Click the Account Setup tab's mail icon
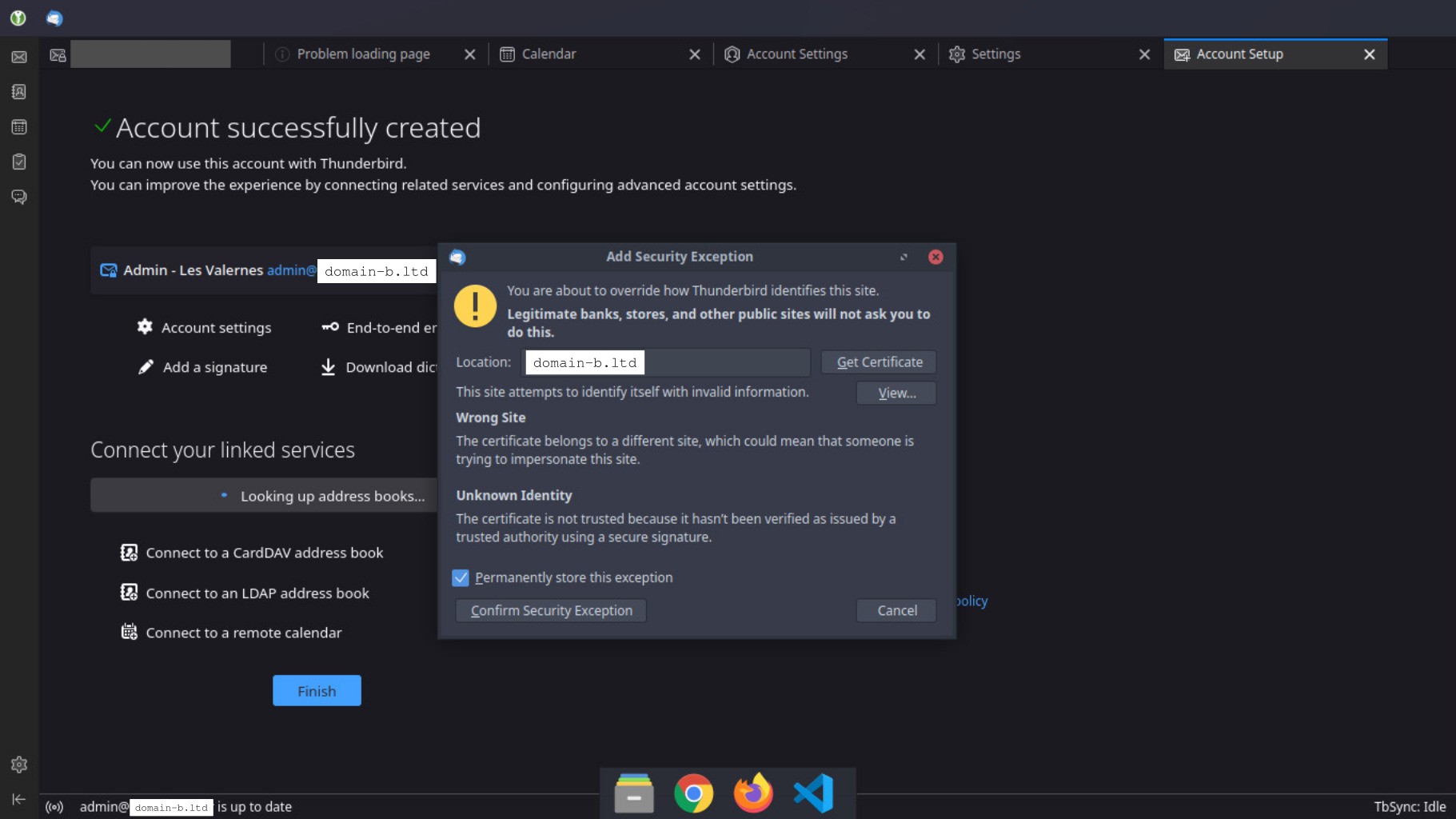Screen dimensions: 1456x819 (1182, 54)
